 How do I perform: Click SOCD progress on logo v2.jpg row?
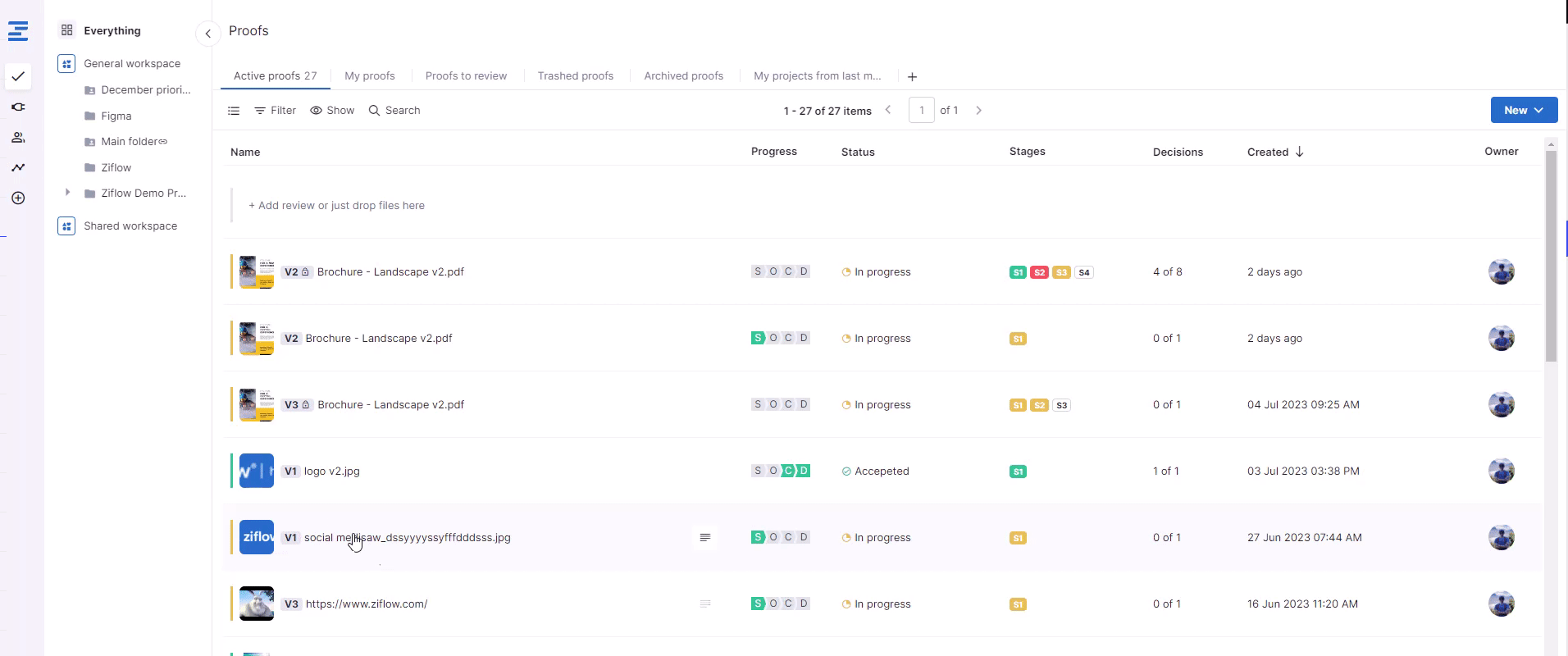click(x=781, y=471)
